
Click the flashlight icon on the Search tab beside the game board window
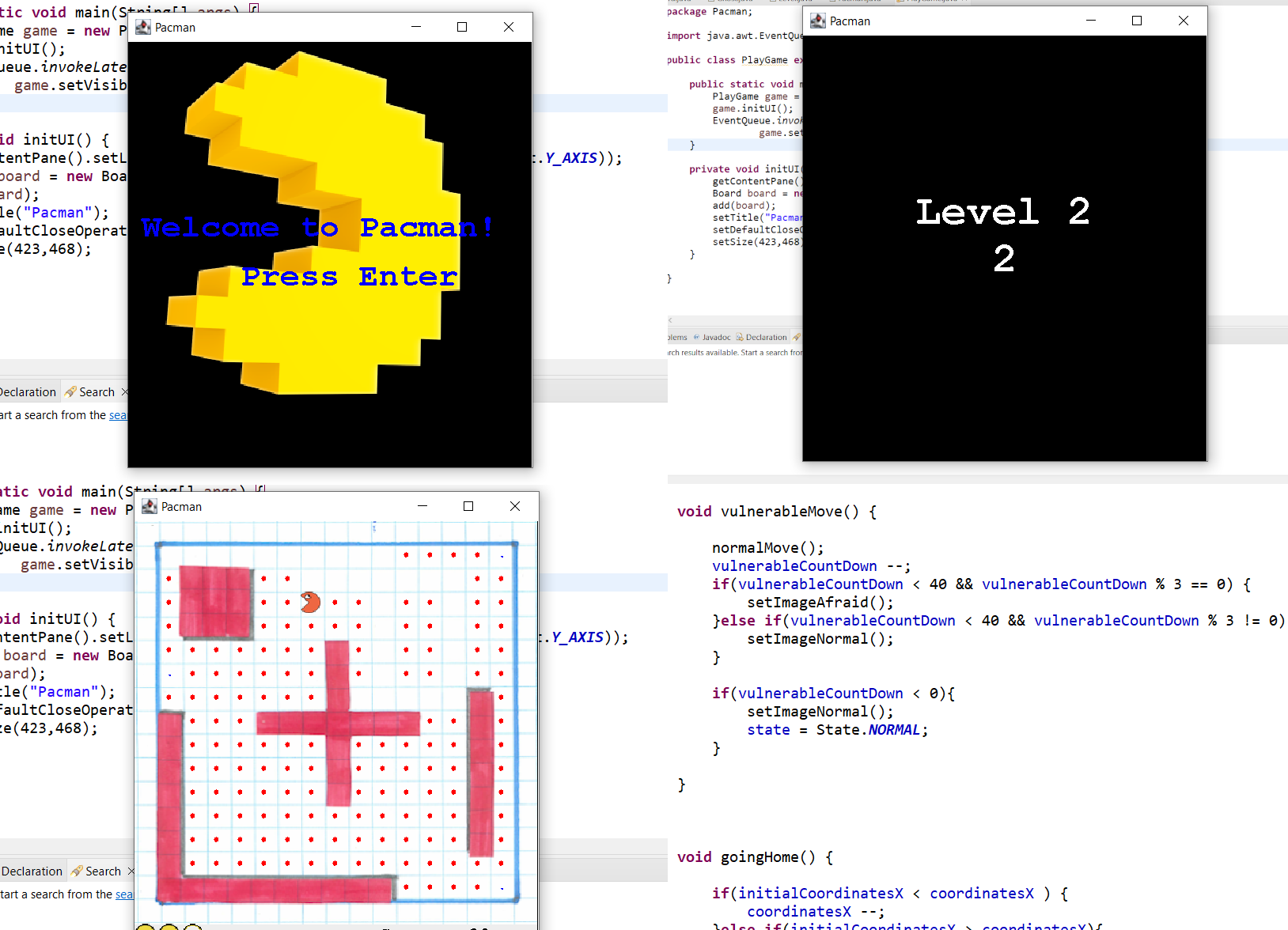[77, 871]
